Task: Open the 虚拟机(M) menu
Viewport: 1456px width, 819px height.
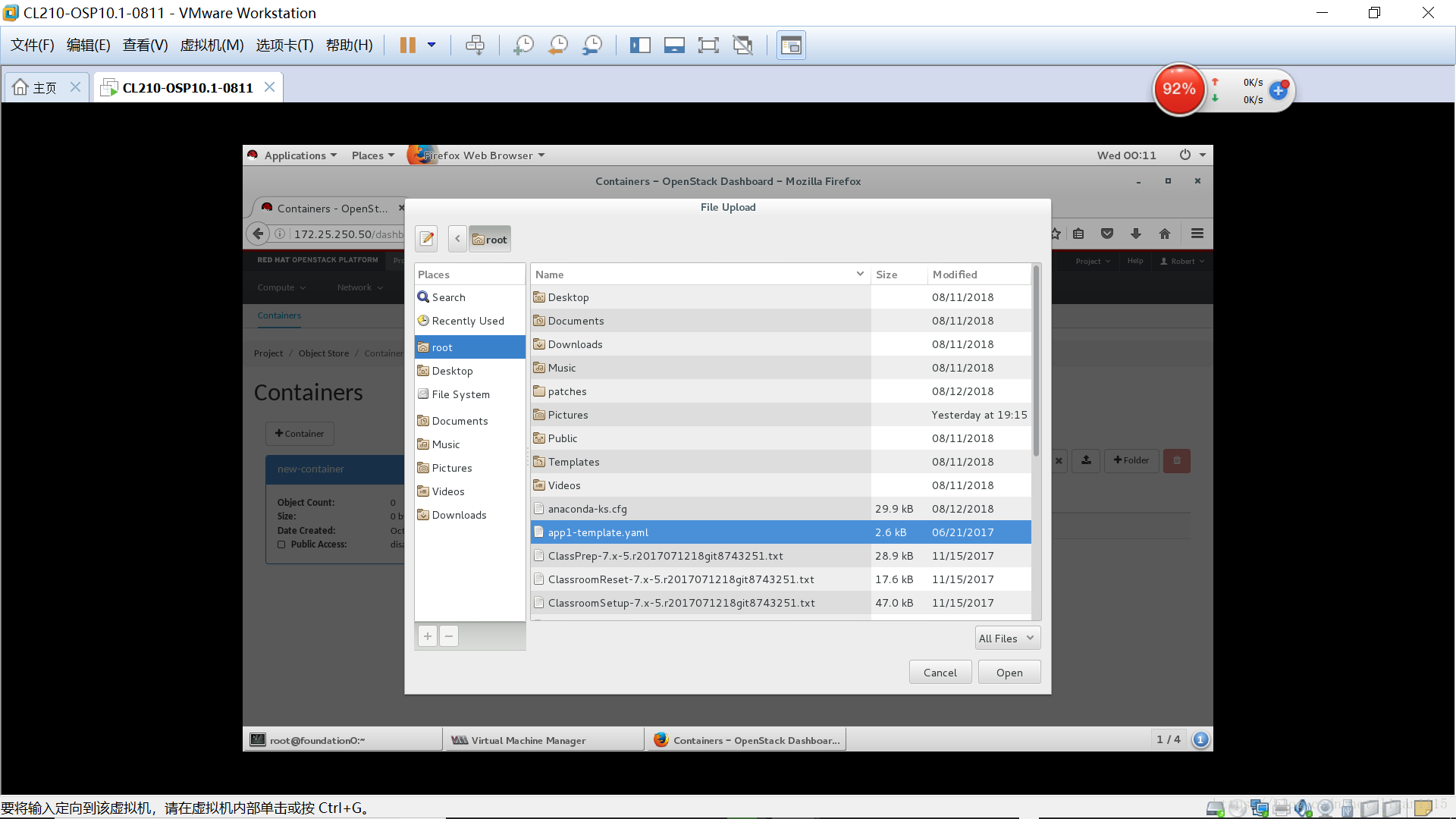Action: [212, 45]
